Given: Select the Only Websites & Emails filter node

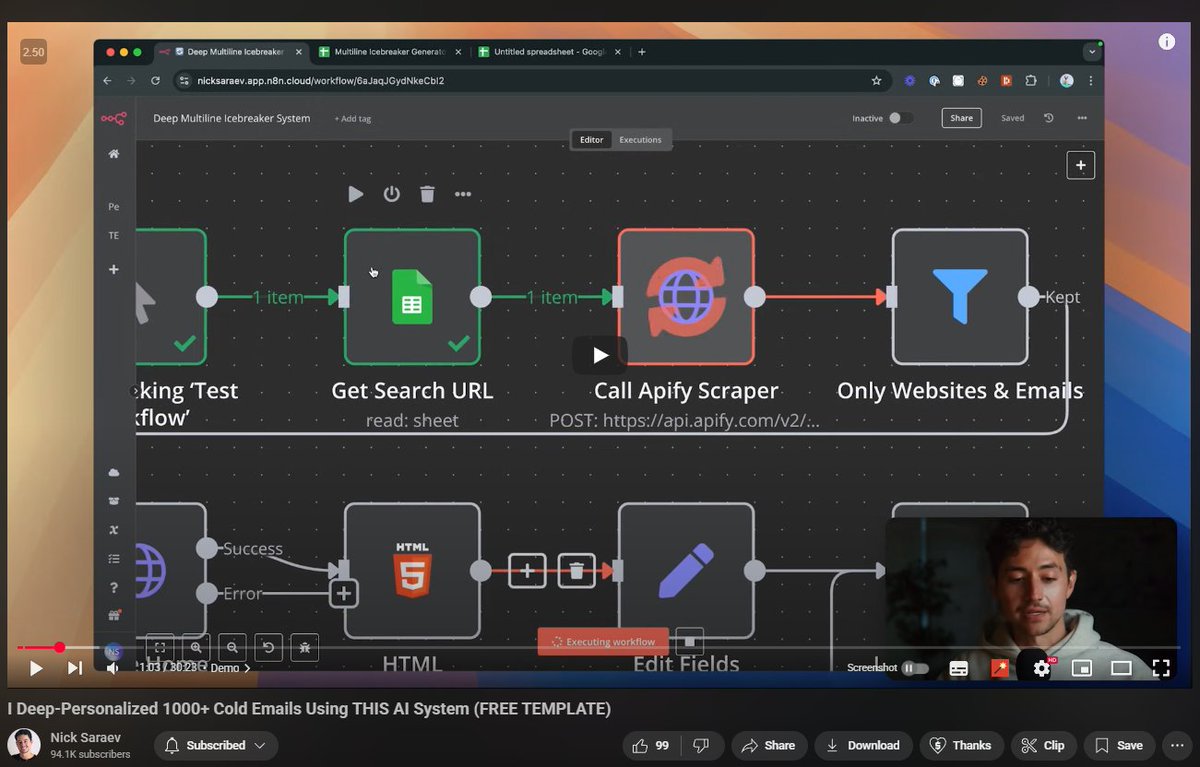Looking at the screenshot, I should (960, 297).
